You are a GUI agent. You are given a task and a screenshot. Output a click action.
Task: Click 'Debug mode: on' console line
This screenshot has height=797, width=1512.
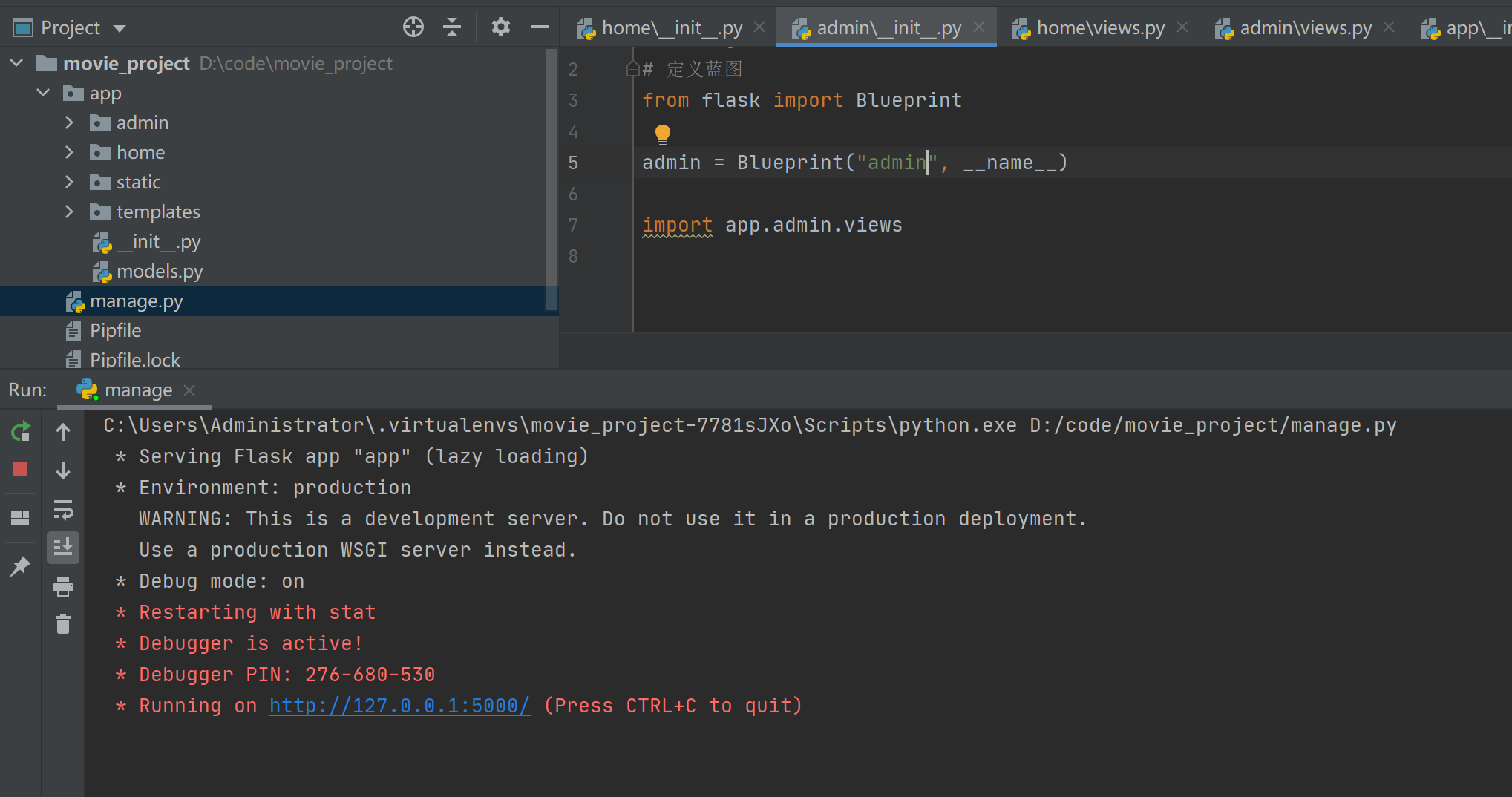pos(221,581)
